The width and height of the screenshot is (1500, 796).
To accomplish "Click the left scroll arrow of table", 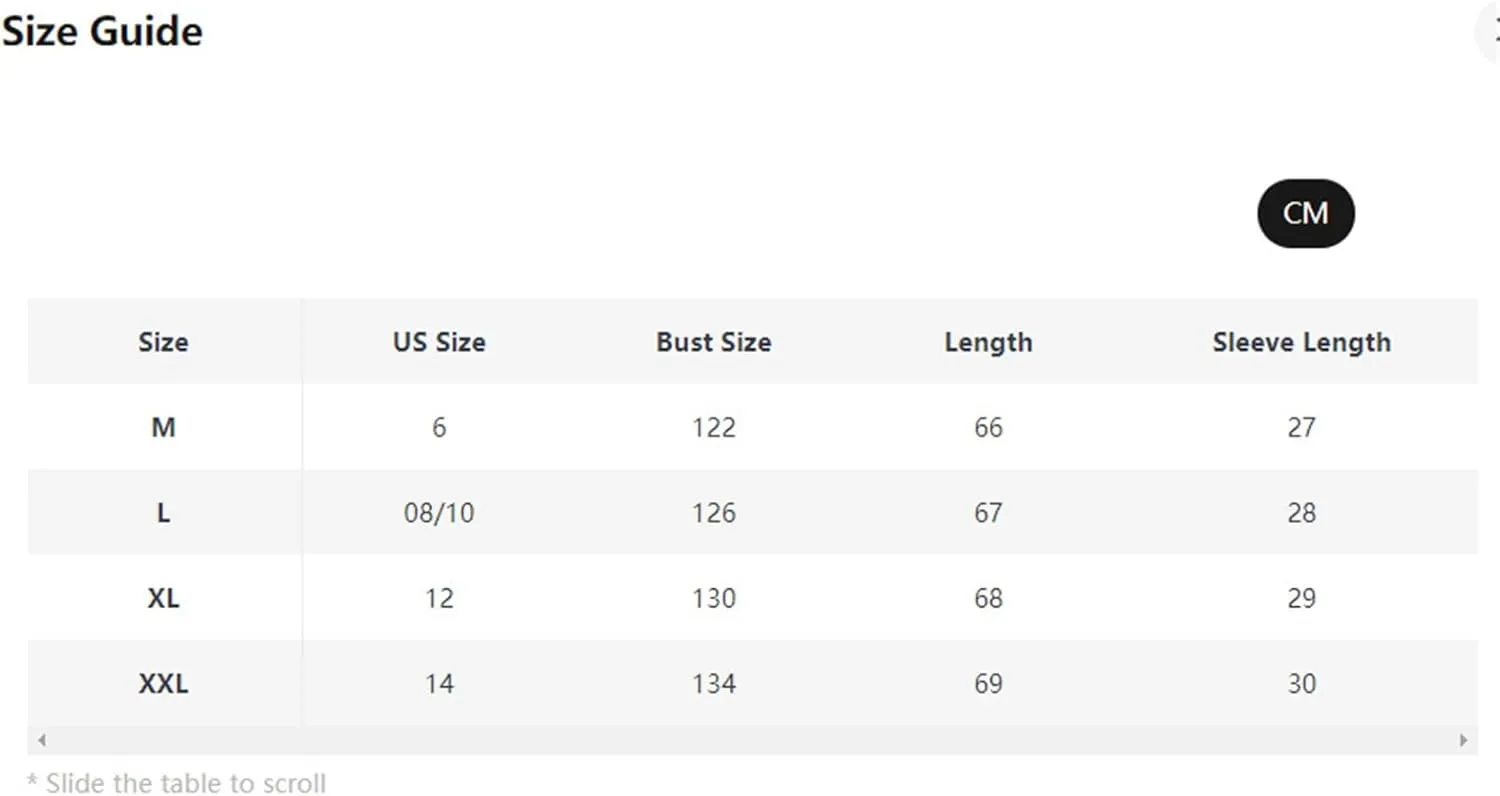I will click(x=42, y=741).
